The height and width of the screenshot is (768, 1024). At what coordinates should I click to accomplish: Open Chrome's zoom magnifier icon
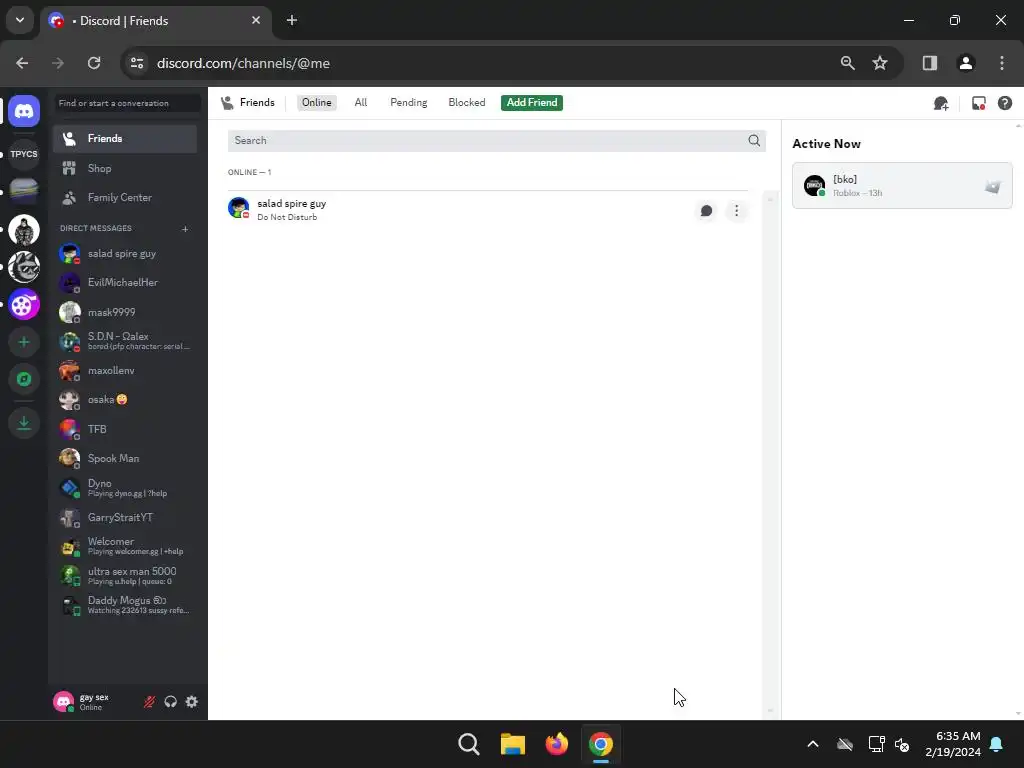click(x=847, y=63)
